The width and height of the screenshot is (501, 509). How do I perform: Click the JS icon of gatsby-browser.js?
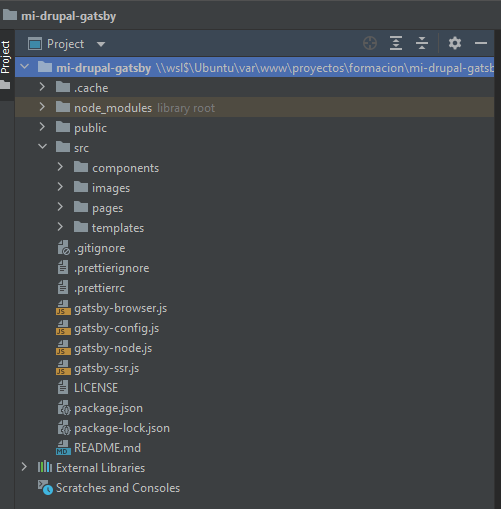(63, 308)
